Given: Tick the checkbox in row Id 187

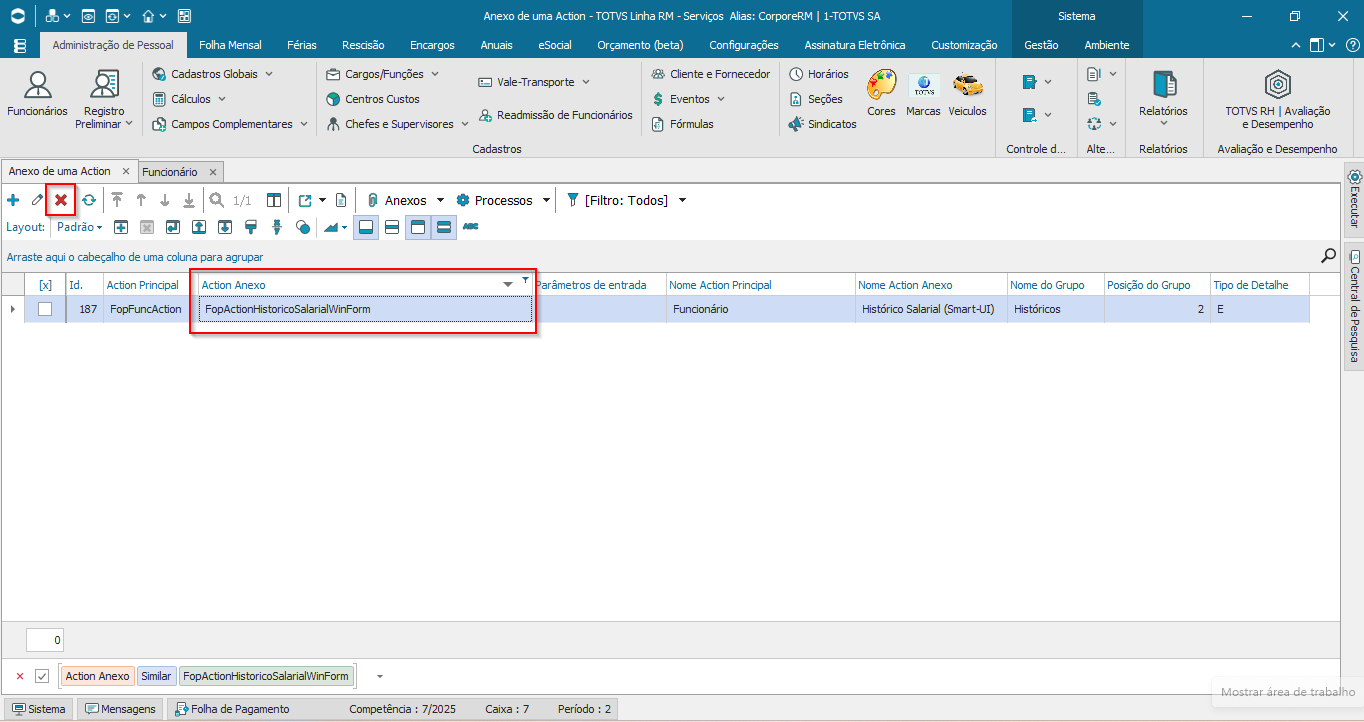Looking at the screenshot, I should point(45,309).
